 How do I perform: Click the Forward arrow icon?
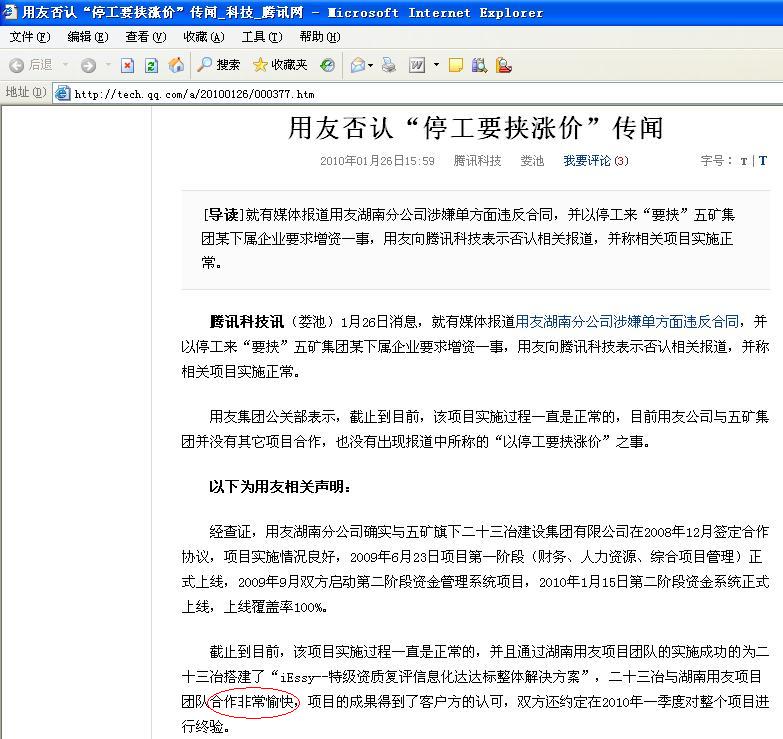pyautogui.click(x=88, y=65)
